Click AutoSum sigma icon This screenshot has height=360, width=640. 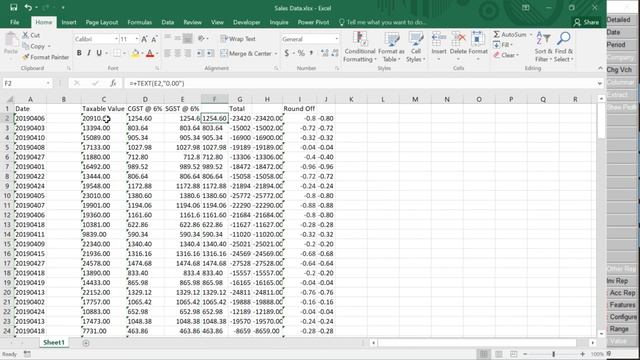pos(497,35)
